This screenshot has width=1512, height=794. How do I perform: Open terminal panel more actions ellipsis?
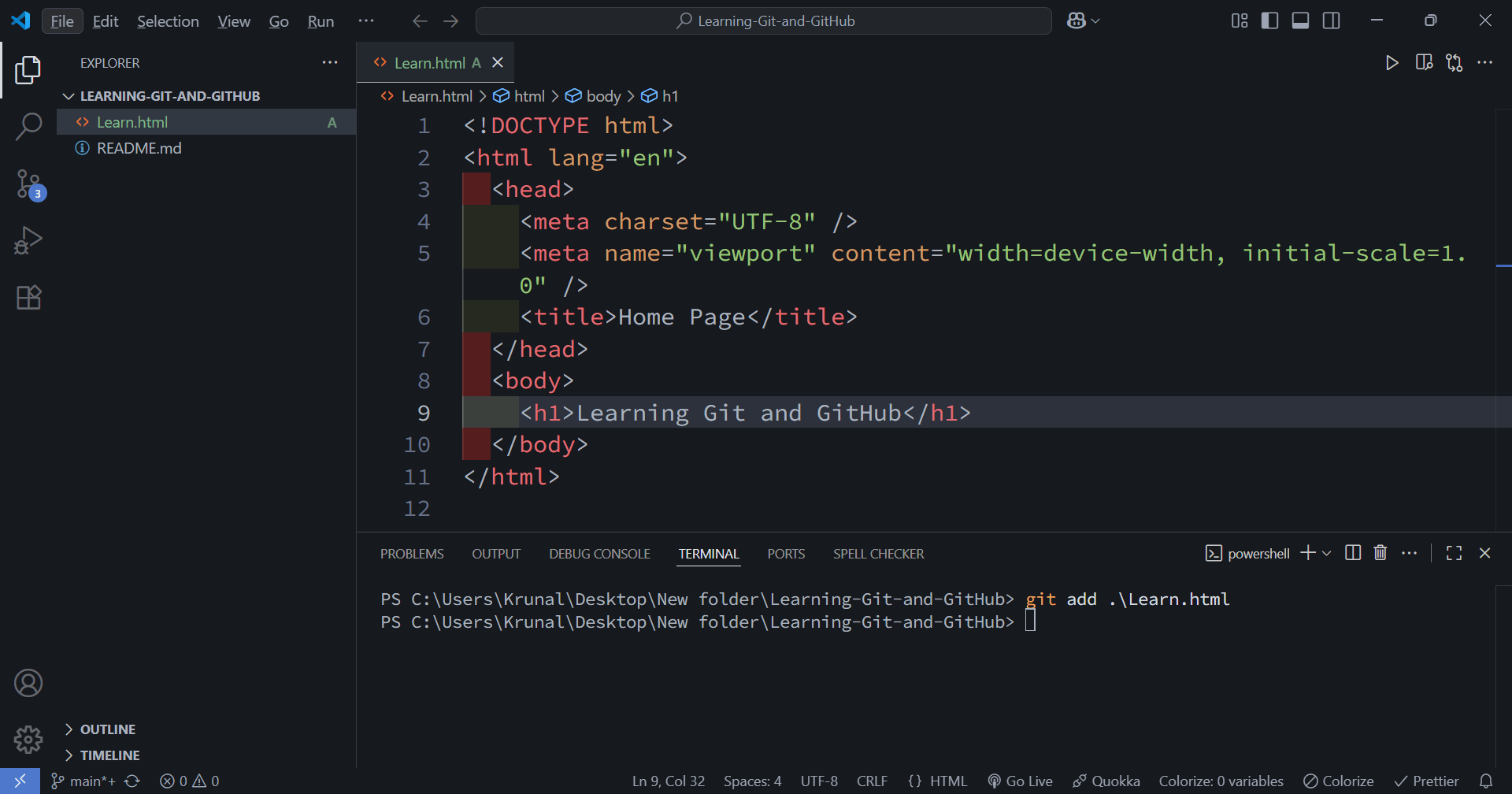pos(1410,553)
